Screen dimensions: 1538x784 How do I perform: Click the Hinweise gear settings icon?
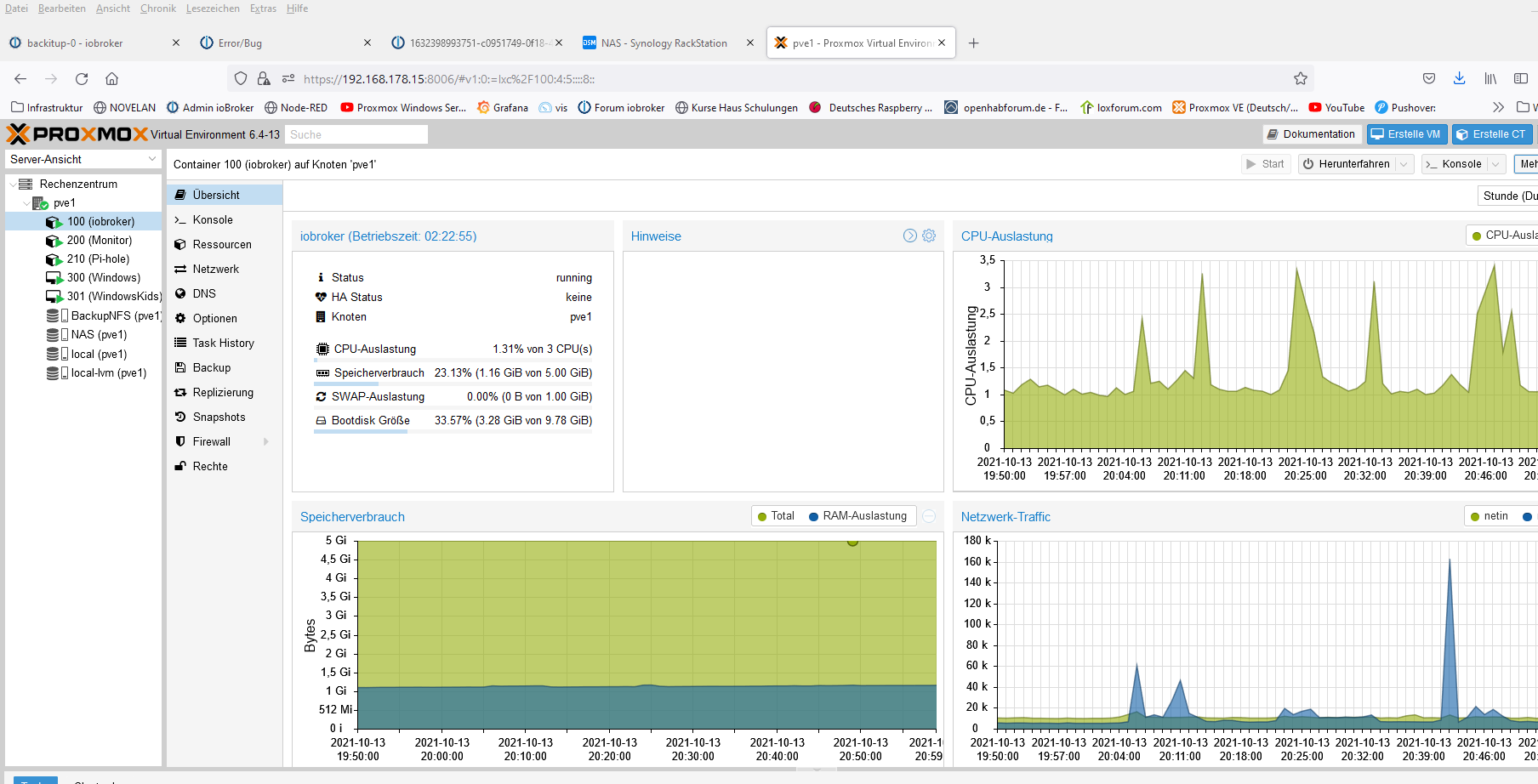[929, 236]
